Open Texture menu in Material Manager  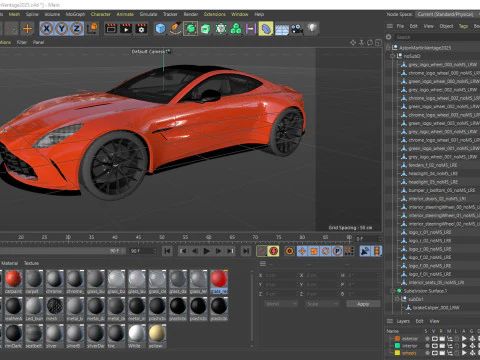click(31, 263)
